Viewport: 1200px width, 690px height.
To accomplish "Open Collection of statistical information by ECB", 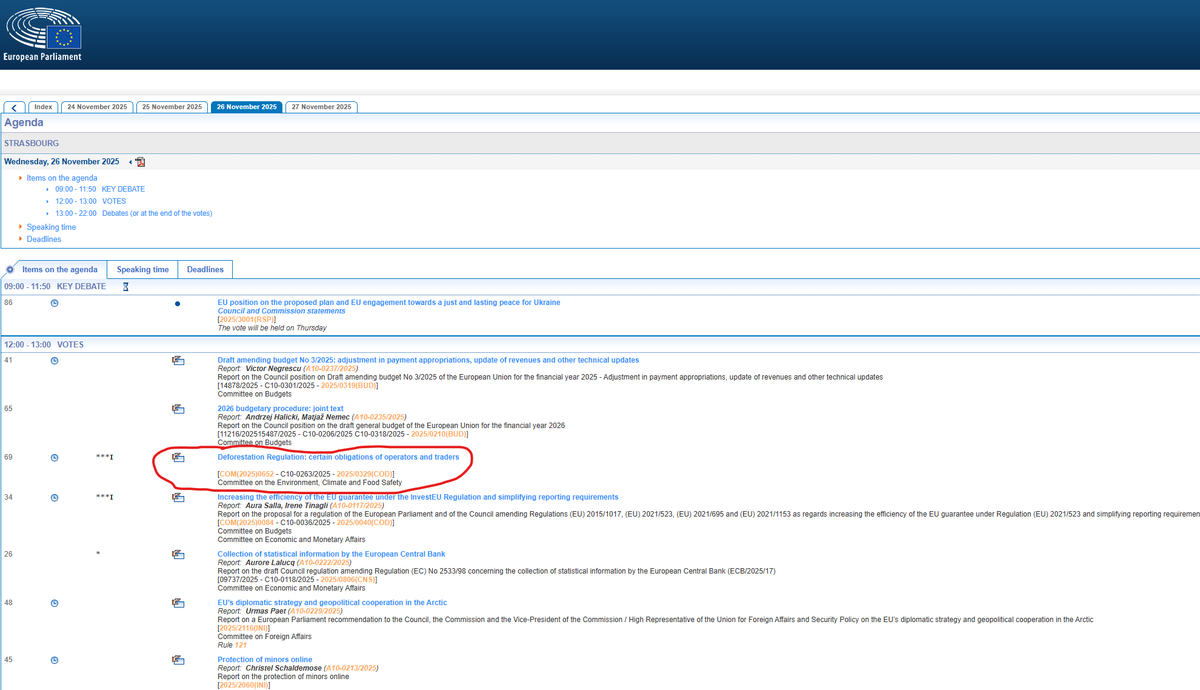I will (332, 554).
